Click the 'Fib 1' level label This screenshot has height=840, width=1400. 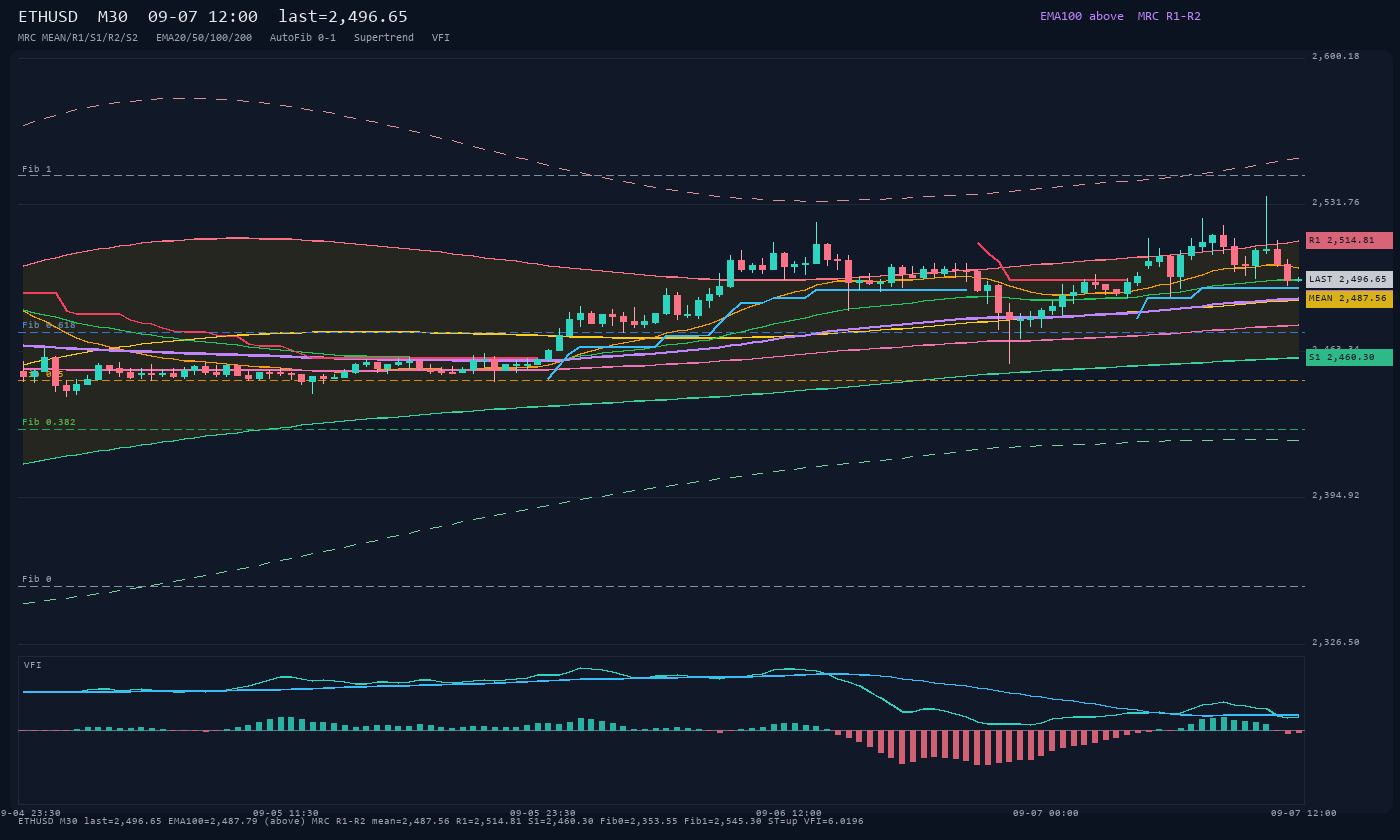point(37,169)
